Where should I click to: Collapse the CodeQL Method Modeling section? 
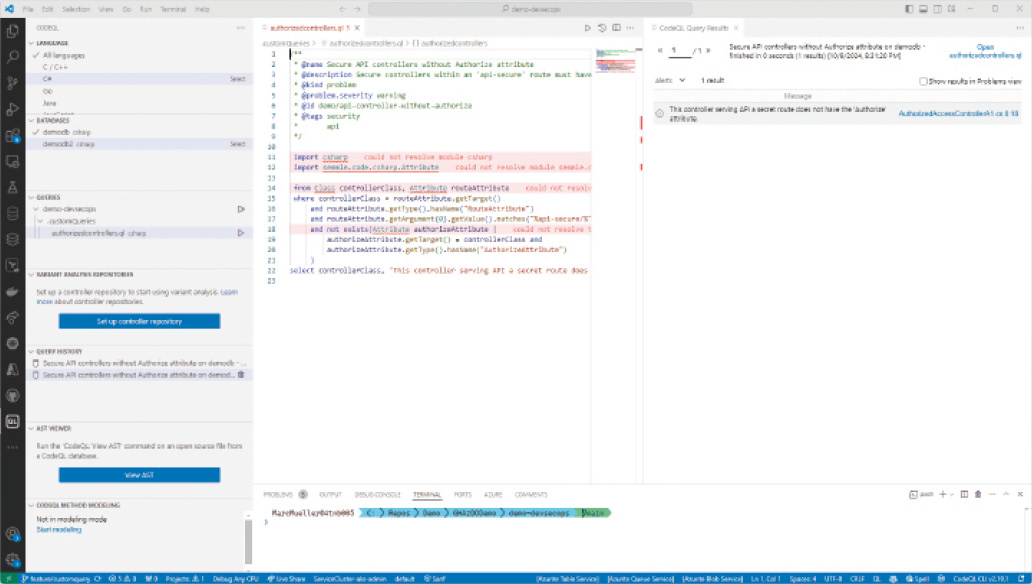click(31, 506)
